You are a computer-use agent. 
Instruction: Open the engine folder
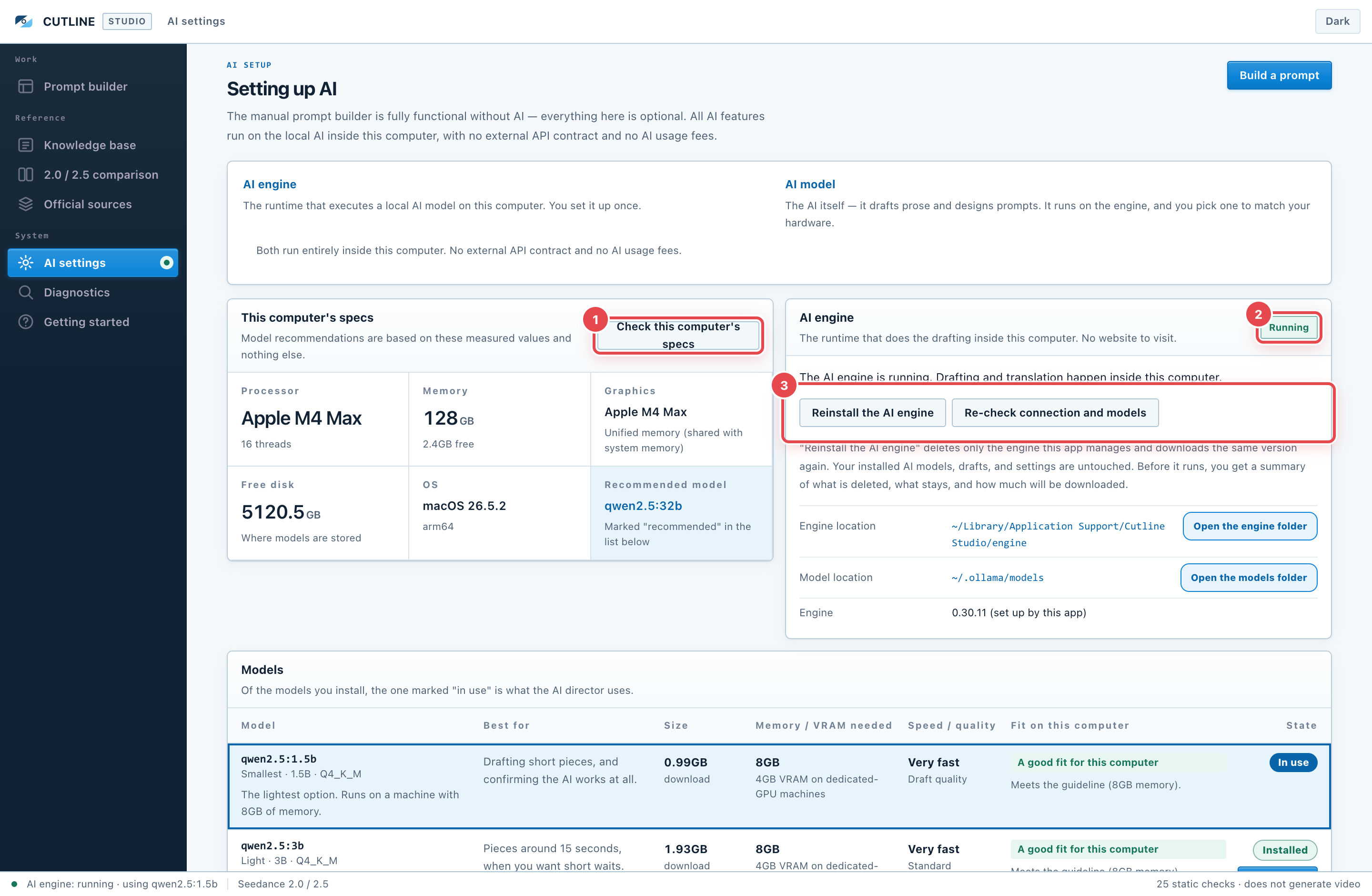(x=1250, y=526)
